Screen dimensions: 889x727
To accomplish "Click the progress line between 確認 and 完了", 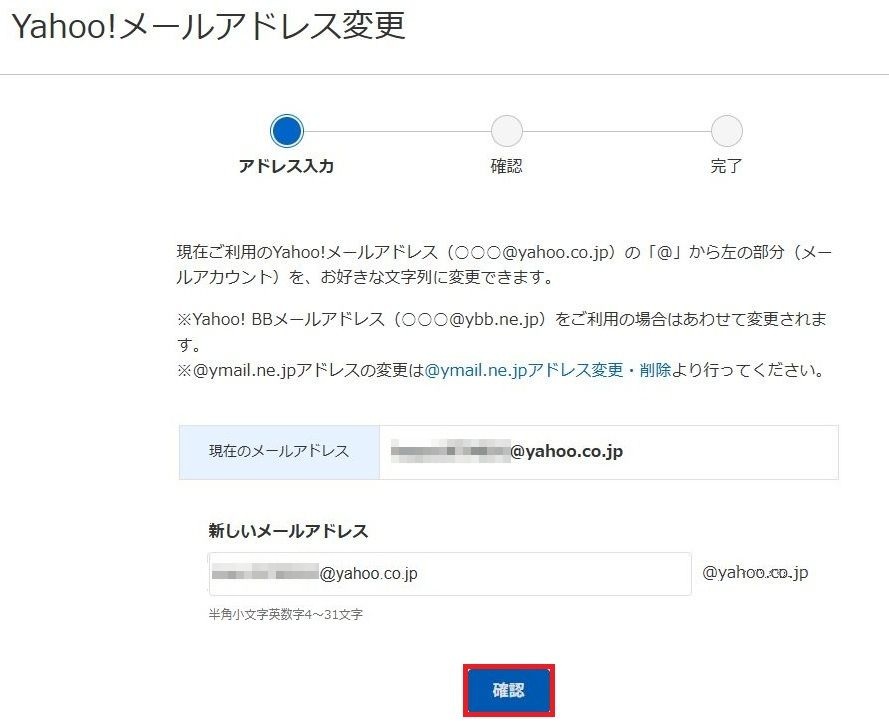I will pos(617,131).
